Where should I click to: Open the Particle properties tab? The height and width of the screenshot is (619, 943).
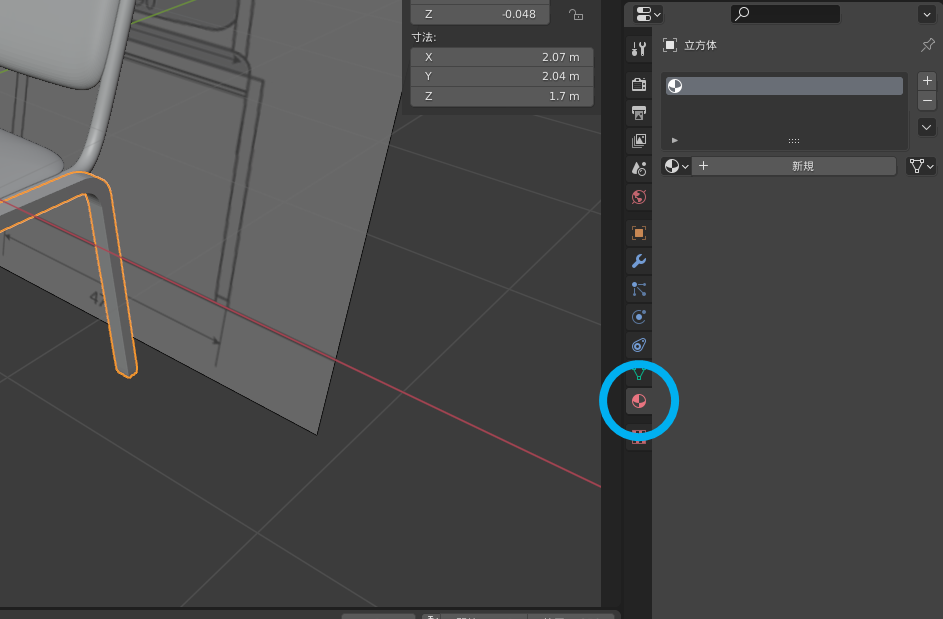(x=639, y=289)
